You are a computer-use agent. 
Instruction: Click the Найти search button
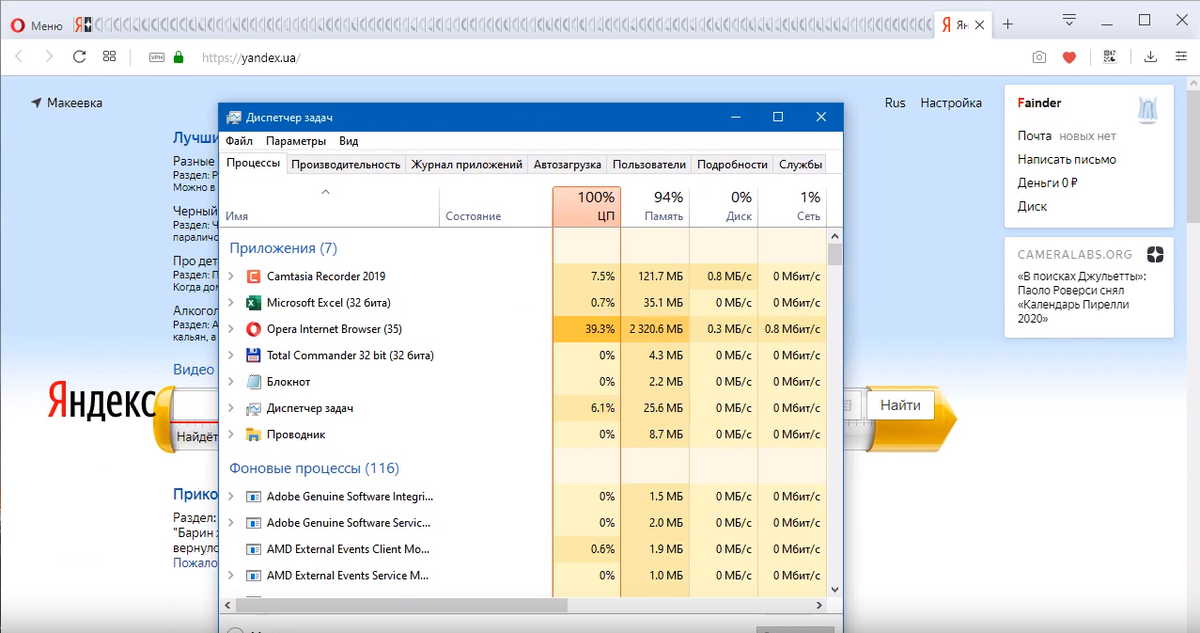(901, 405)
